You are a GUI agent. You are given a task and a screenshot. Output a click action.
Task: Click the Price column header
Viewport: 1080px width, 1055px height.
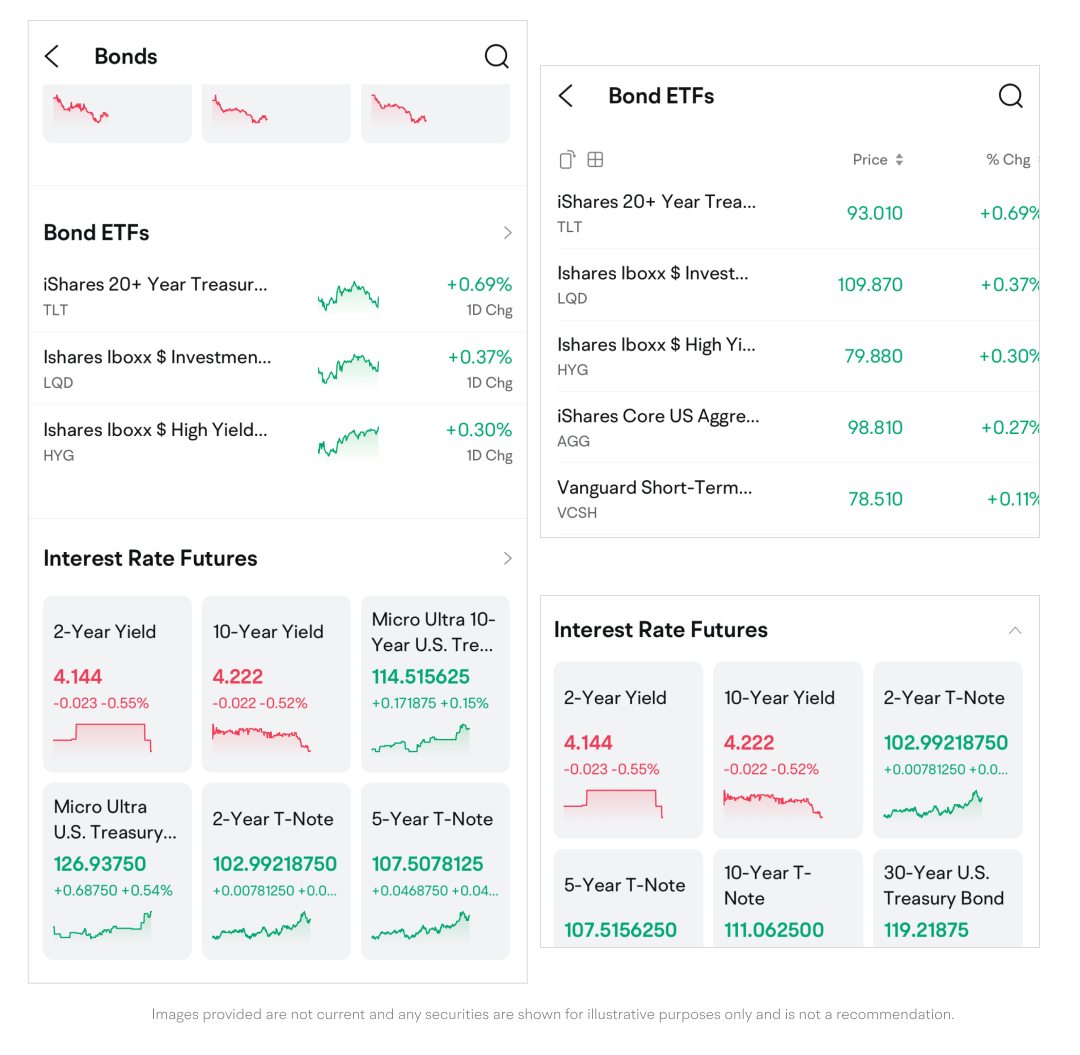[x=870, y=160]
